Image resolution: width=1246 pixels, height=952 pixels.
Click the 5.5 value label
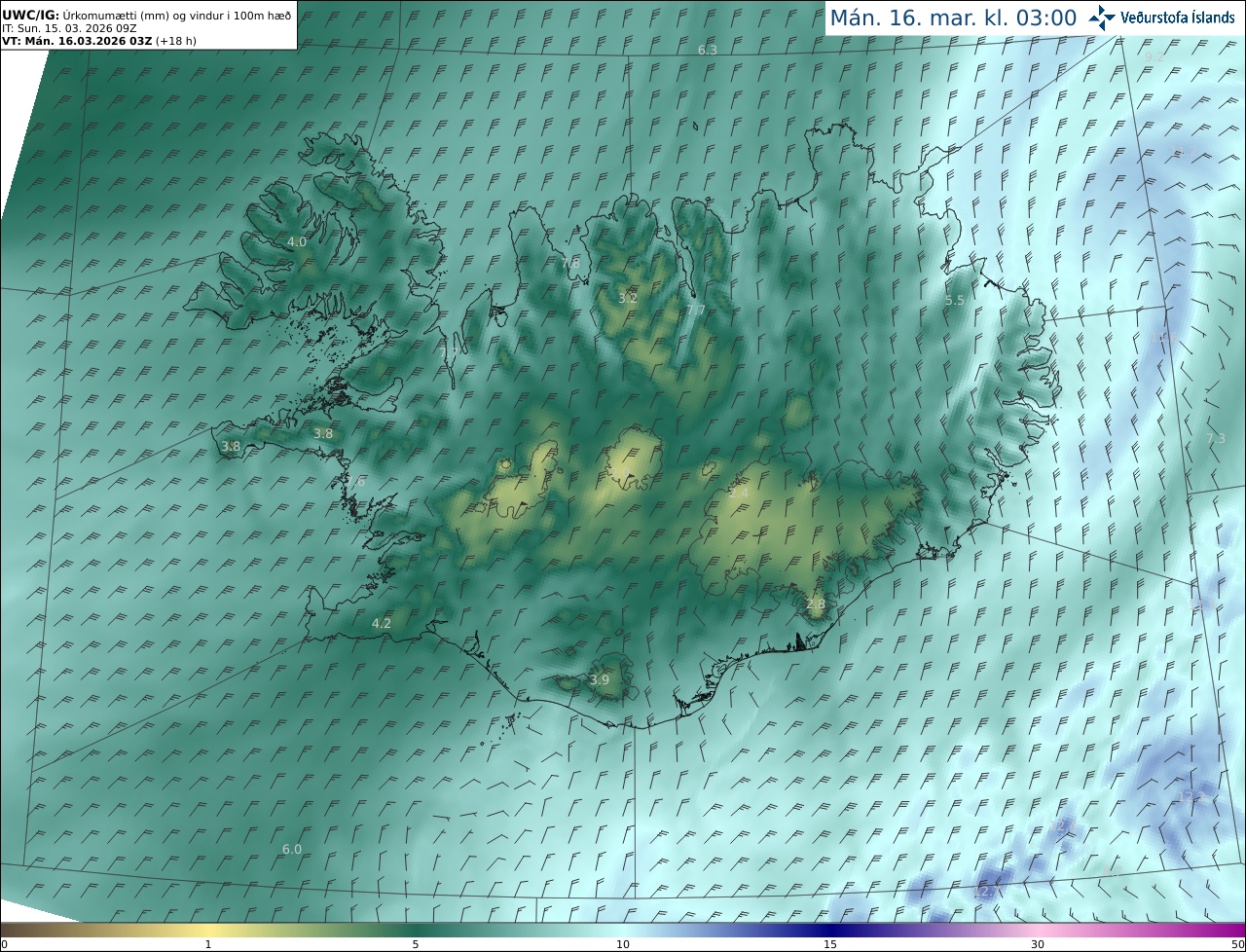[955, 301]
